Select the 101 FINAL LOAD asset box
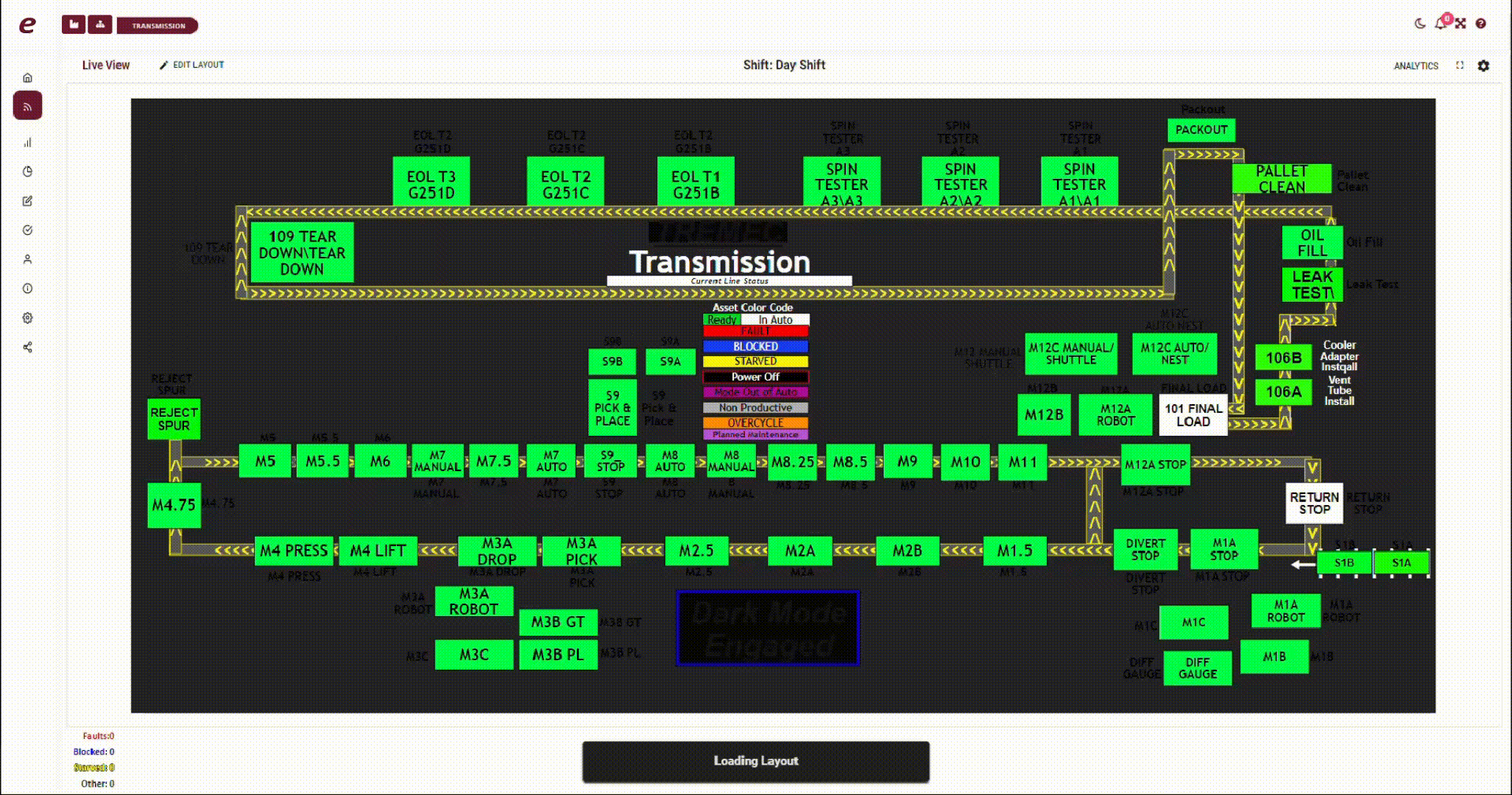The height and width of the screenshot is (795, 1512). point(1193,415)
